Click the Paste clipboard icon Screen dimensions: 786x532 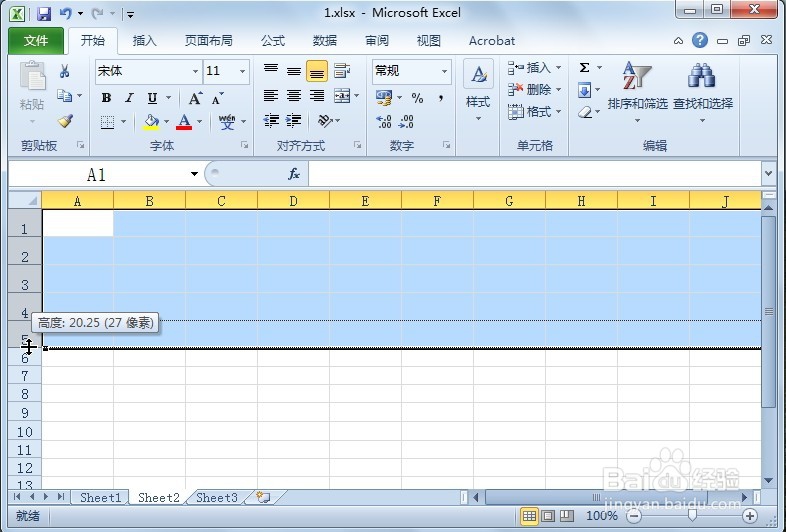click(33, 77)
